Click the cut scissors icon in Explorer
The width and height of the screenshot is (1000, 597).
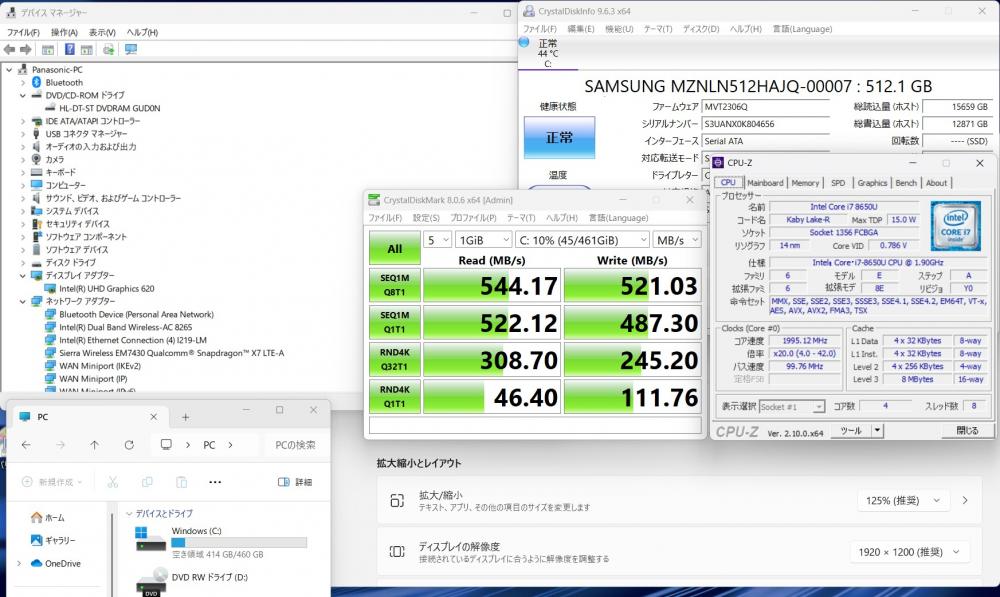pos(113,482)
